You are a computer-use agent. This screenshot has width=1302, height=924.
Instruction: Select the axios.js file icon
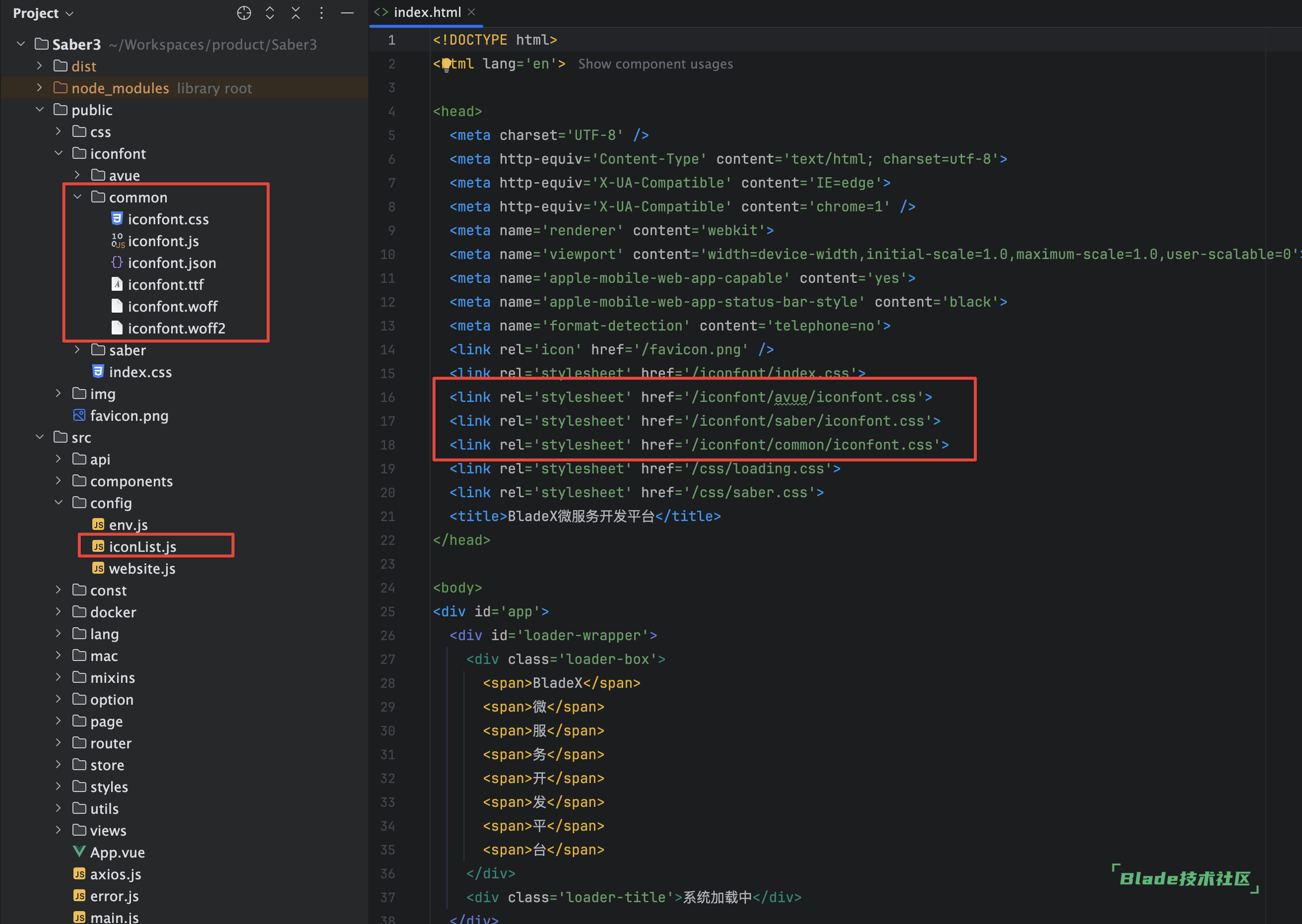[79, 874]
